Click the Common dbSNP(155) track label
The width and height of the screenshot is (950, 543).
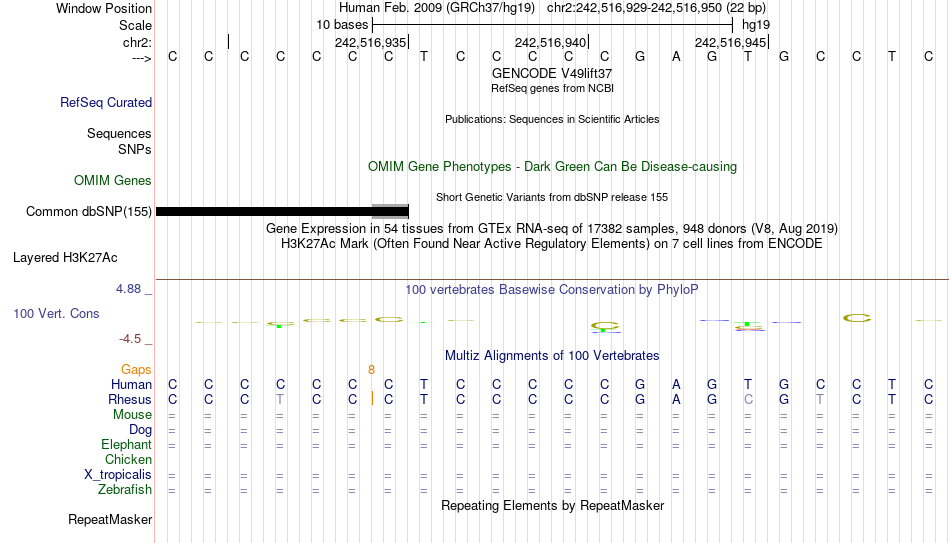click(88, 212)
